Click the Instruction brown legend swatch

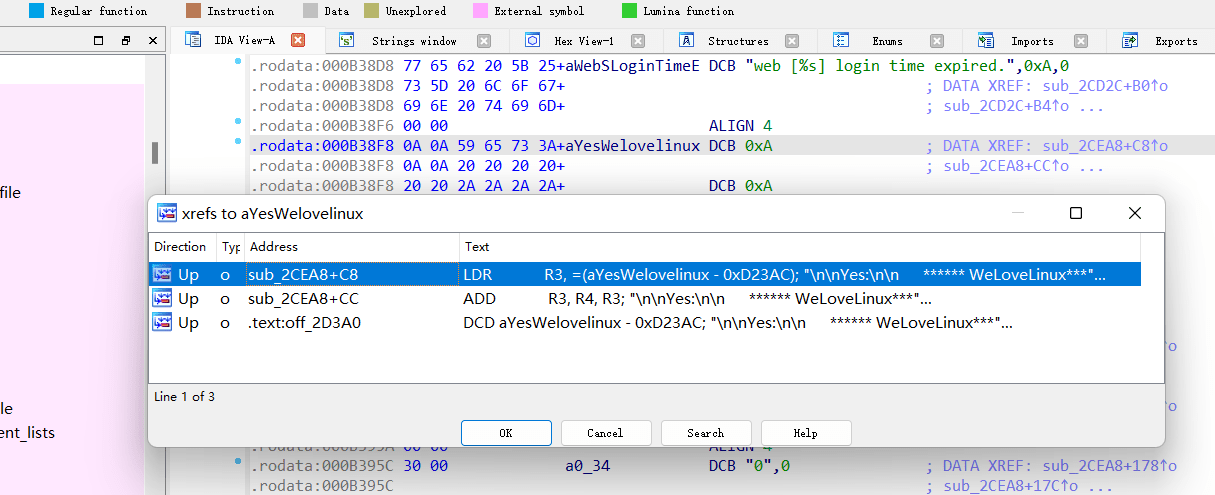193,11
